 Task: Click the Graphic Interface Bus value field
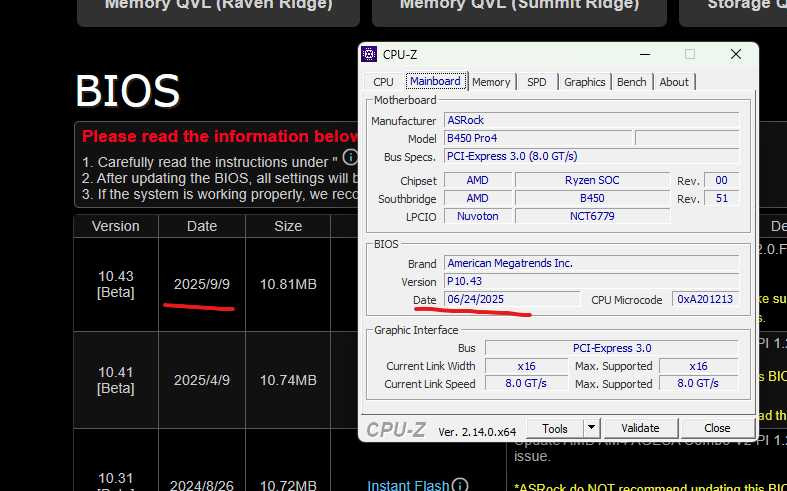[x=612, y=348]
